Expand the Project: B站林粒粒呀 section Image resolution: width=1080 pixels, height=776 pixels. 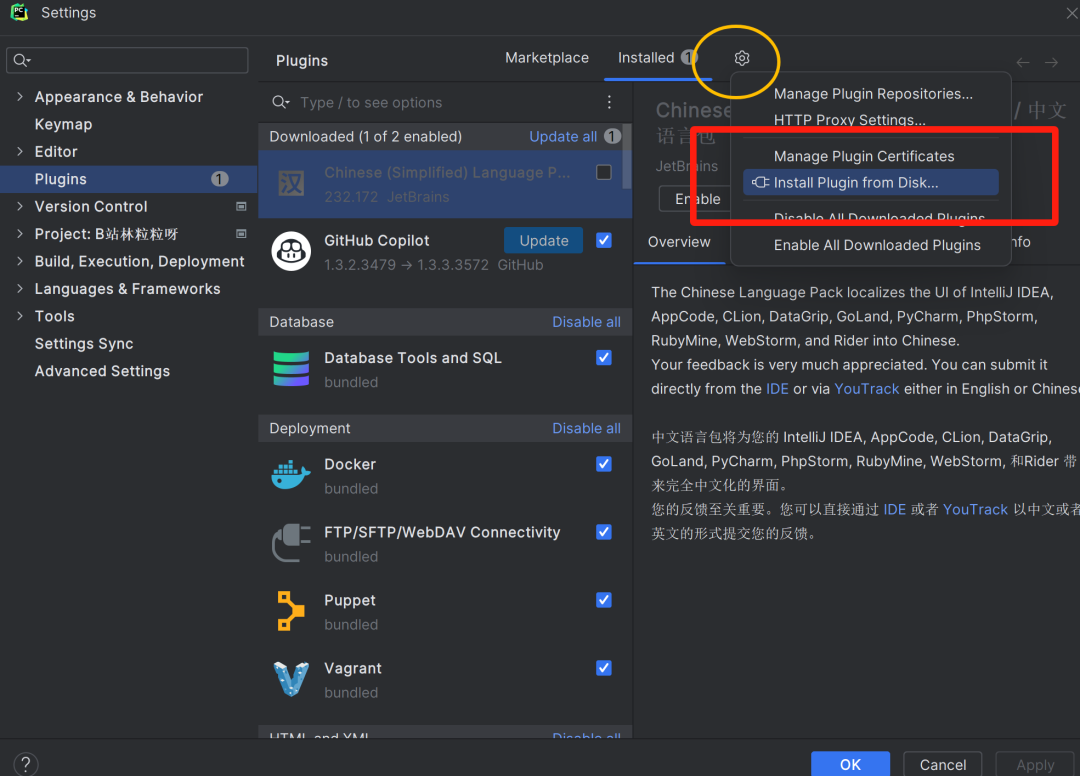coord(20,233)
